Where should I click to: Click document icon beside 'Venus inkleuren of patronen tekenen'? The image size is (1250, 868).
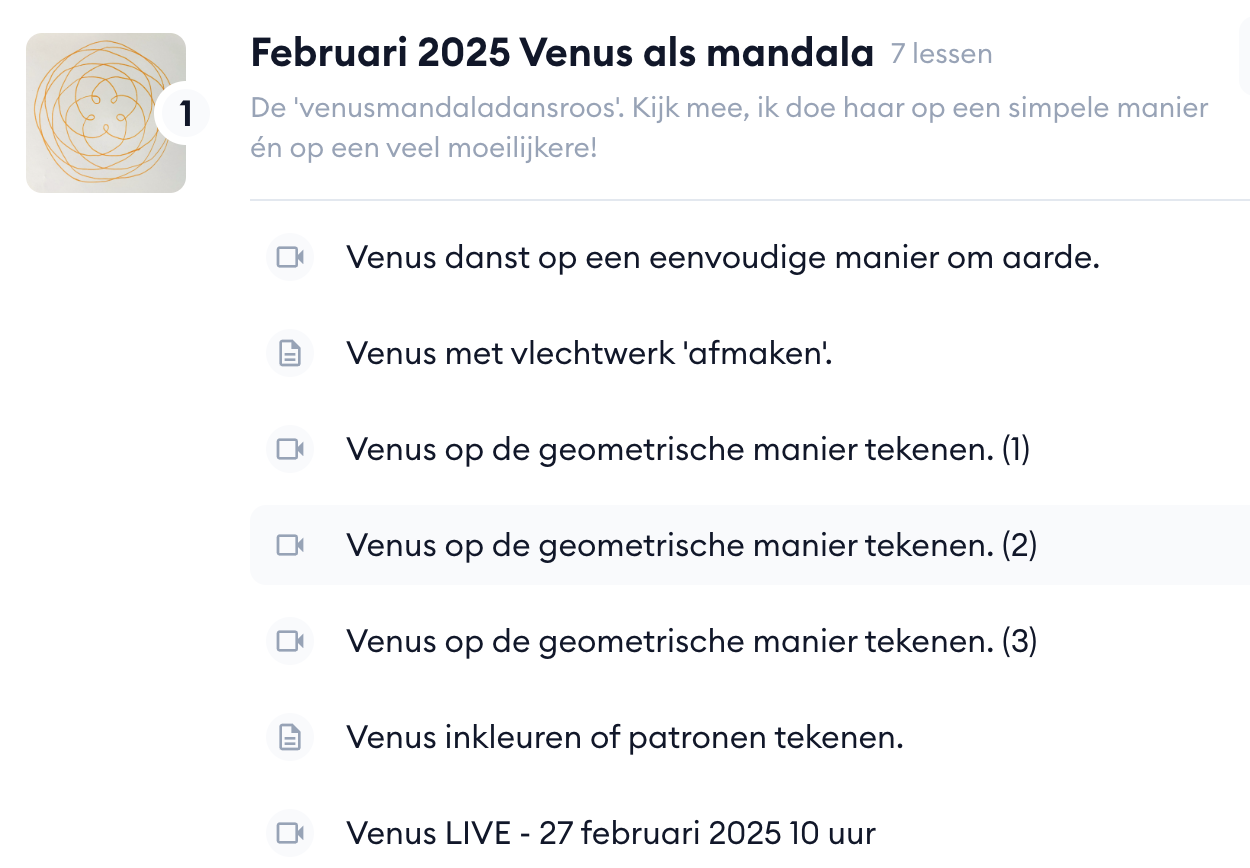coord(290,737)
